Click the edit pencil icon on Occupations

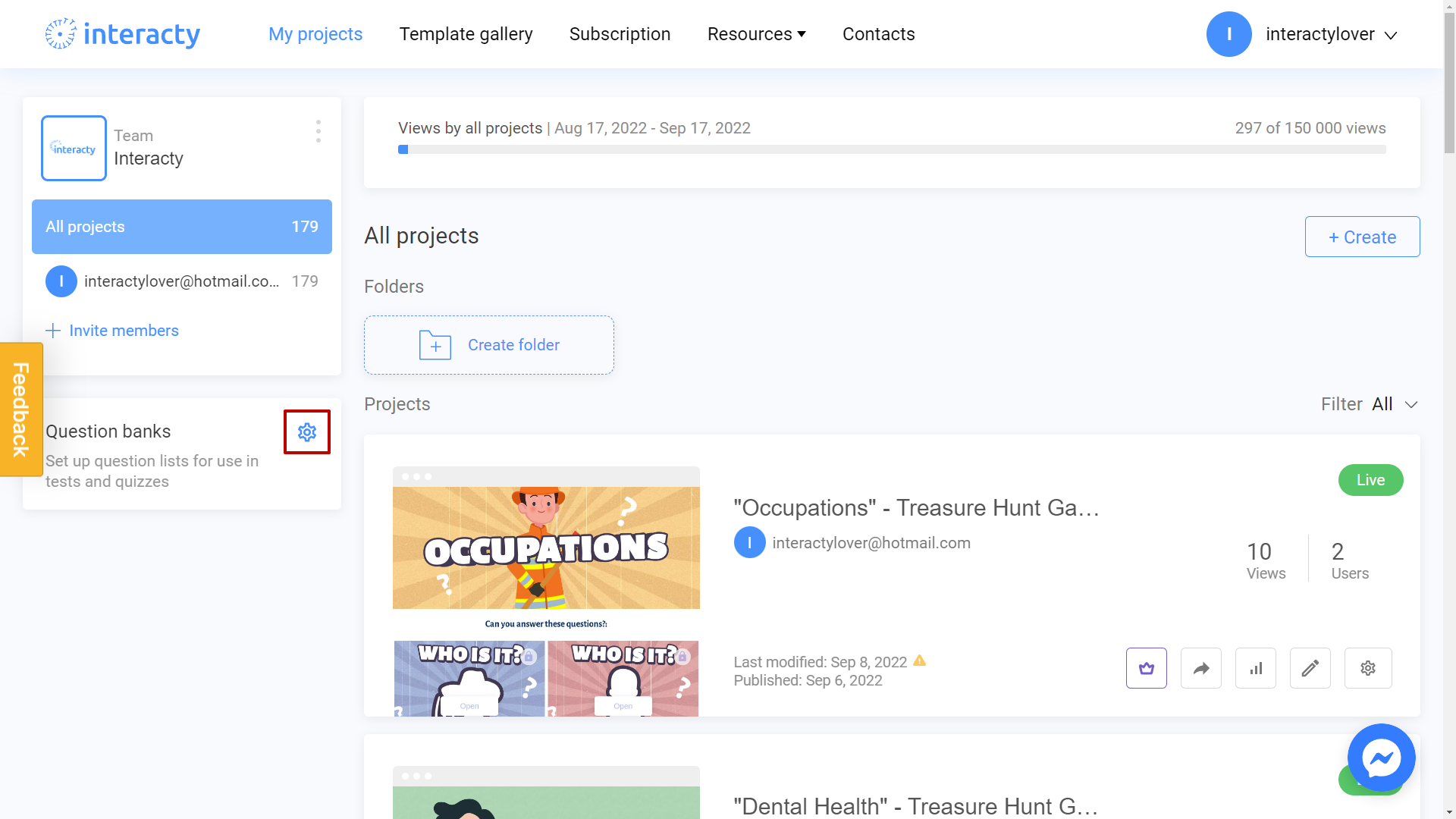pyautogui.click(x=1311, y=668)
